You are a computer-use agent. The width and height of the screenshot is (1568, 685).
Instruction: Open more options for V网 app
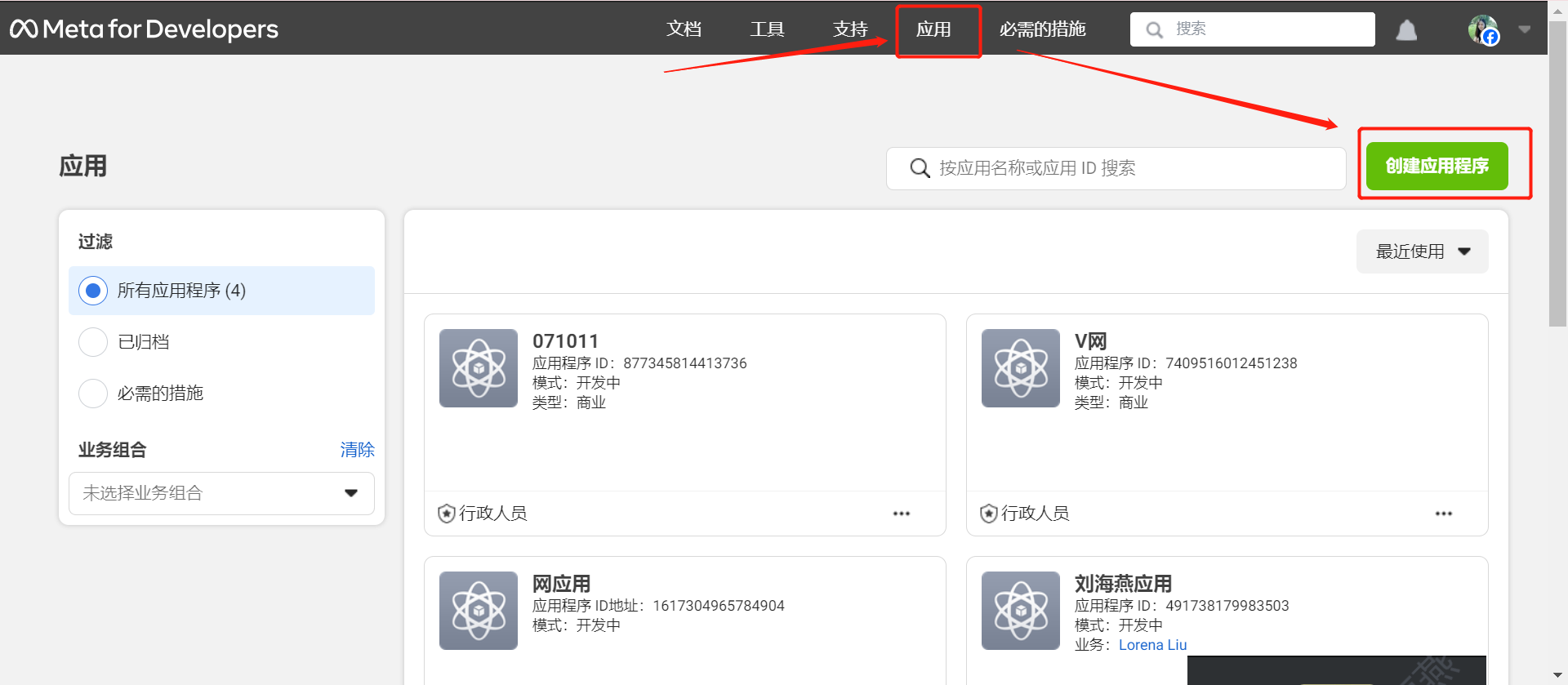(1444, 514)
